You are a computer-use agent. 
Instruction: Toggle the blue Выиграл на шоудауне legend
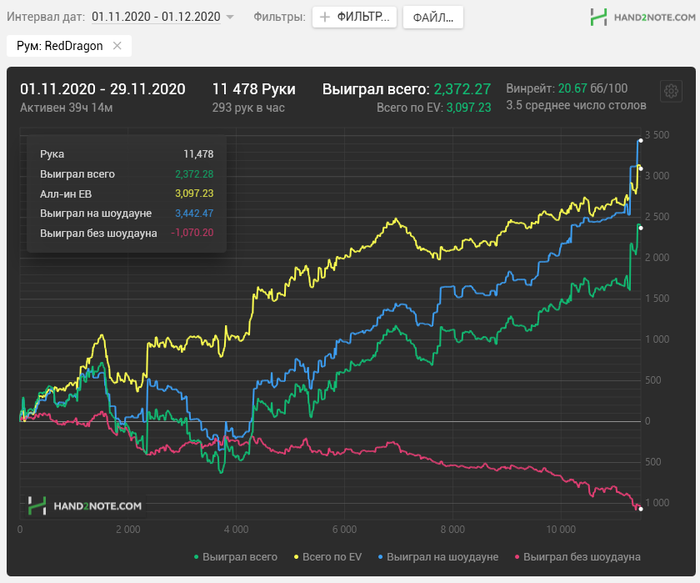coord(438,557)
